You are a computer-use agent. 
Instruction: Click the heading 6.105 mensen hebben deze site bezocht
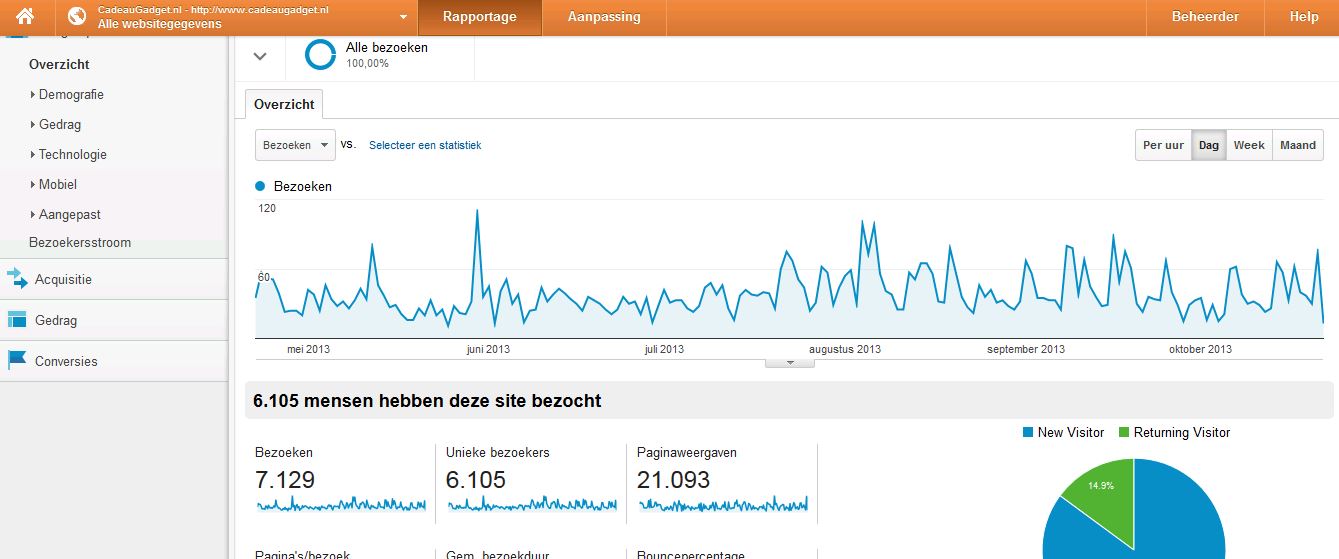pos(427,401)
